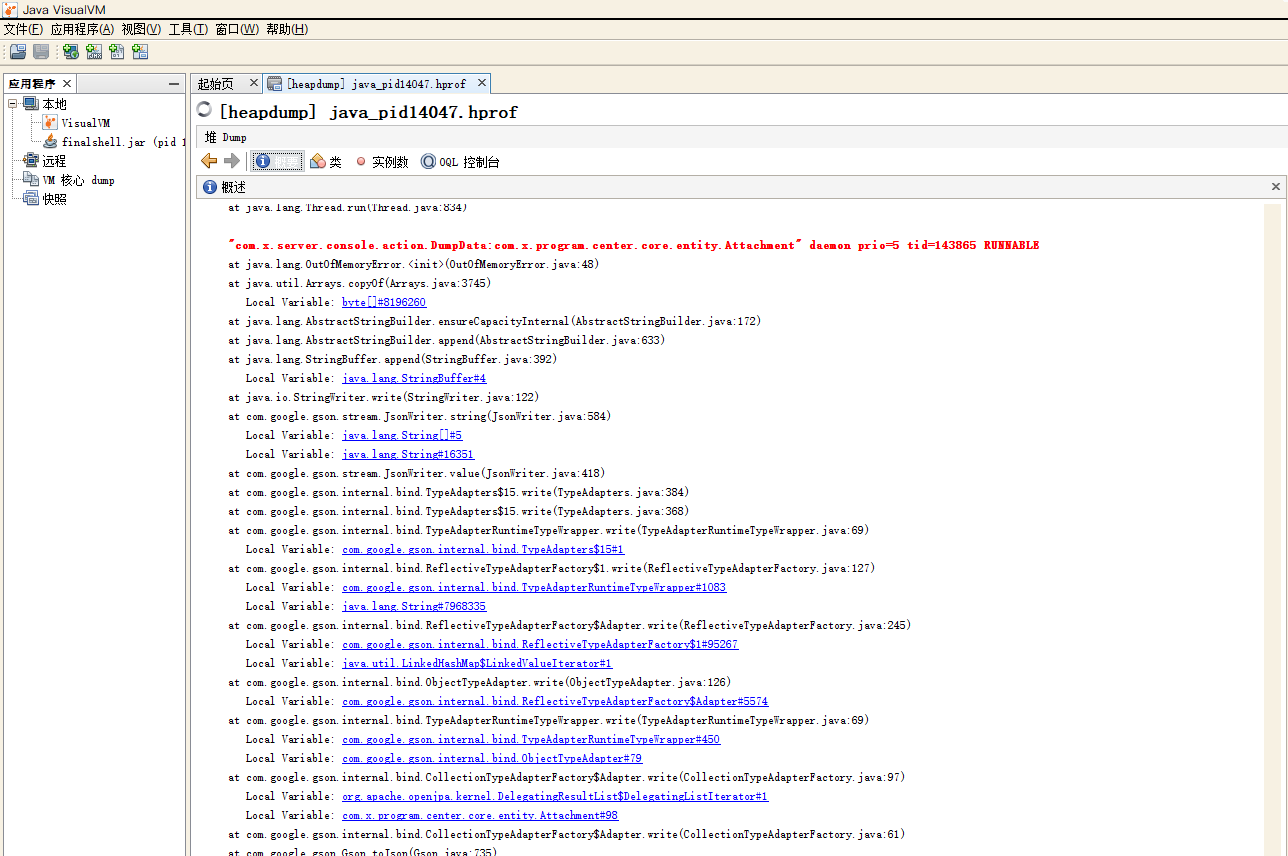Open the TypeAdapterRuntimeTypeWrapper#450 link
The height and width of the screenshot is (856, 1288).
531,739
